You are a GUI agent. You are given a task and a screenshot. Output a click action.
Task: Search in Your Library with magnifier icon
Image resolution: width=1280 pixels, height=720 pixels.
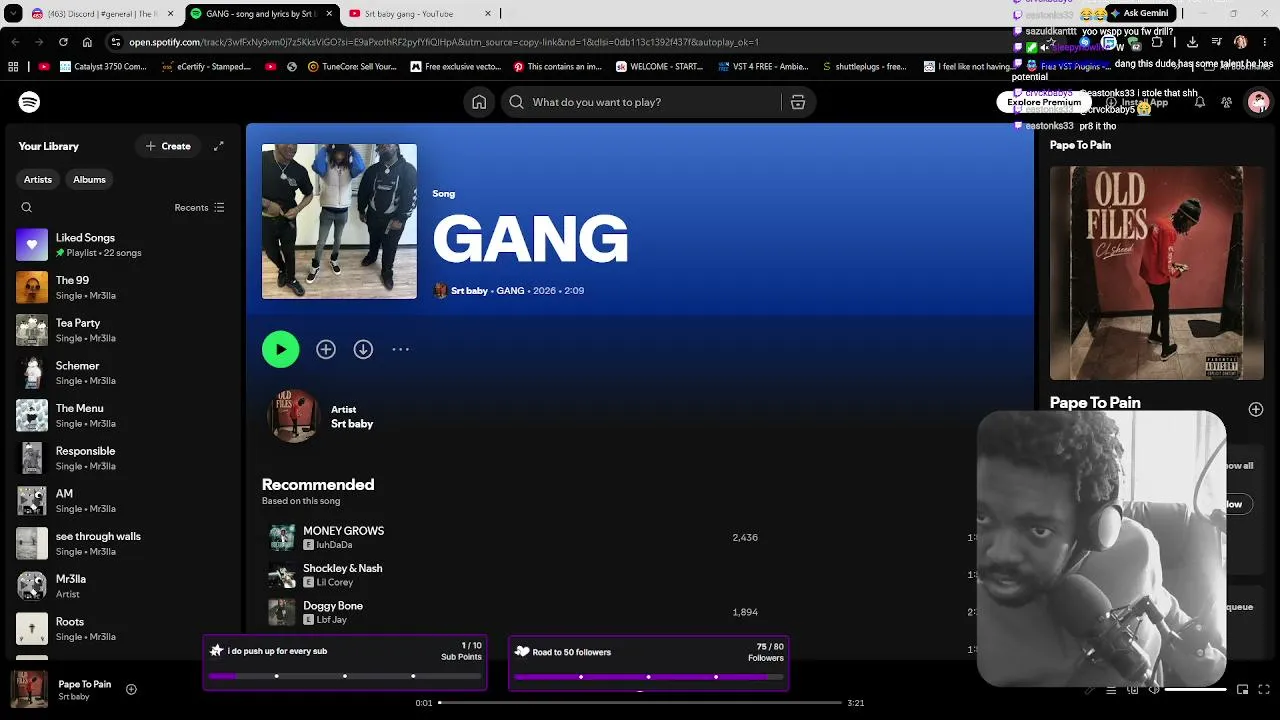[27, 208]
